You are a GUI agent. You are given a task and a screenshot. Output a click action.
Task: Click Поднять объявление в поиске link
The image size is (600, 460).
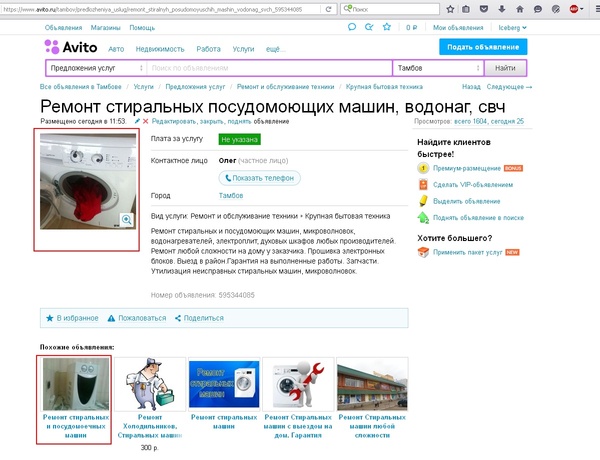(x=478, y=218)
